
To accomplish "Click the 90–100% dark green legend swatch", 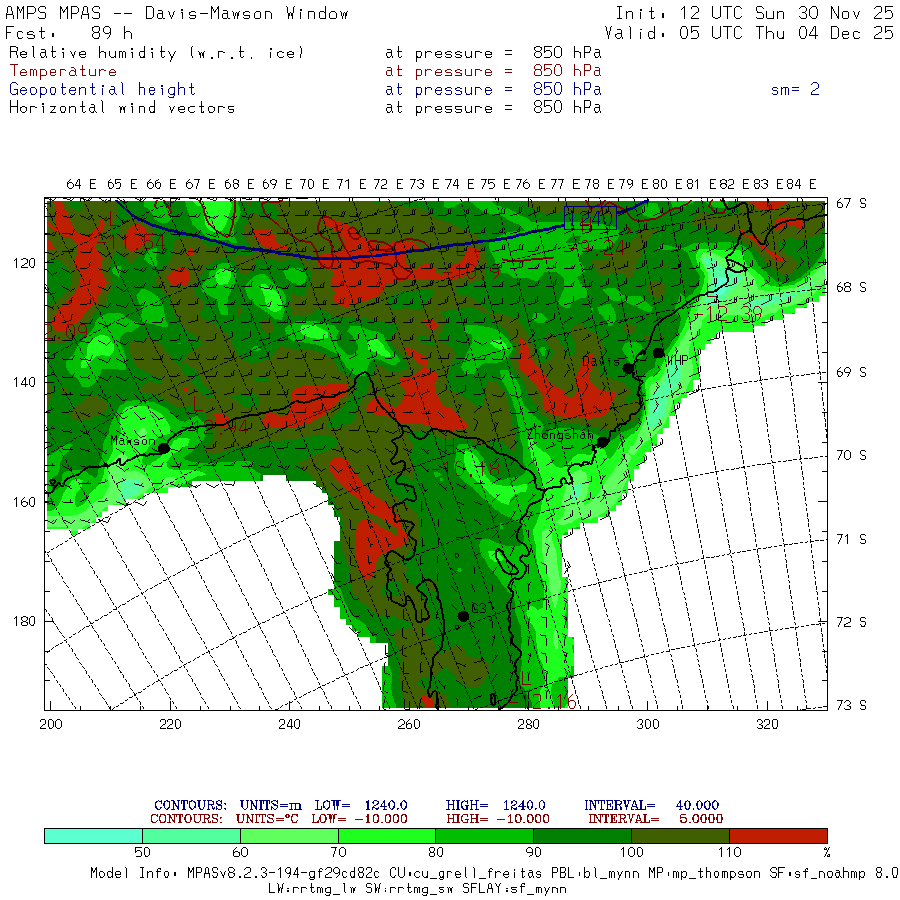I will (x=583, y=836).
